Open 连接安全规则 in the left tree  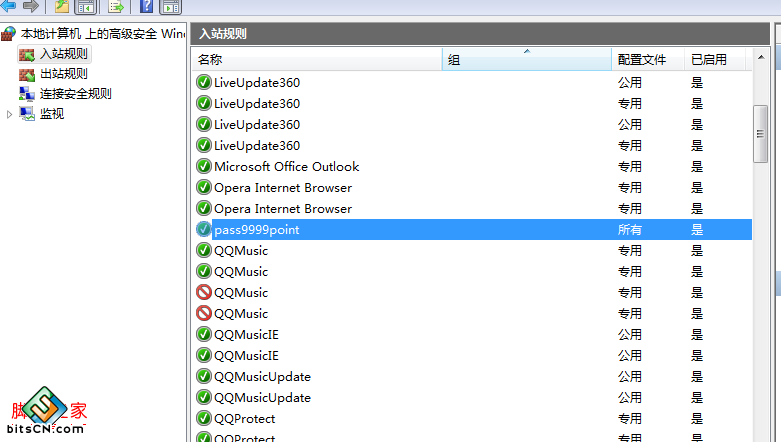[76, 94]
